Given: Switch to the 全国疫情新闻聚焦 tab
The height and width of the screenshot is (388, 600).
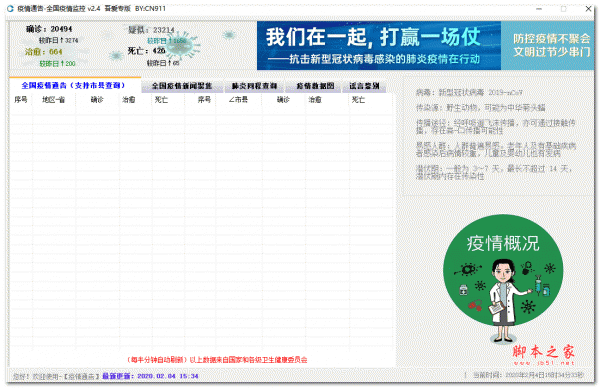Looking at the screenshot, I should pos(182,86).
